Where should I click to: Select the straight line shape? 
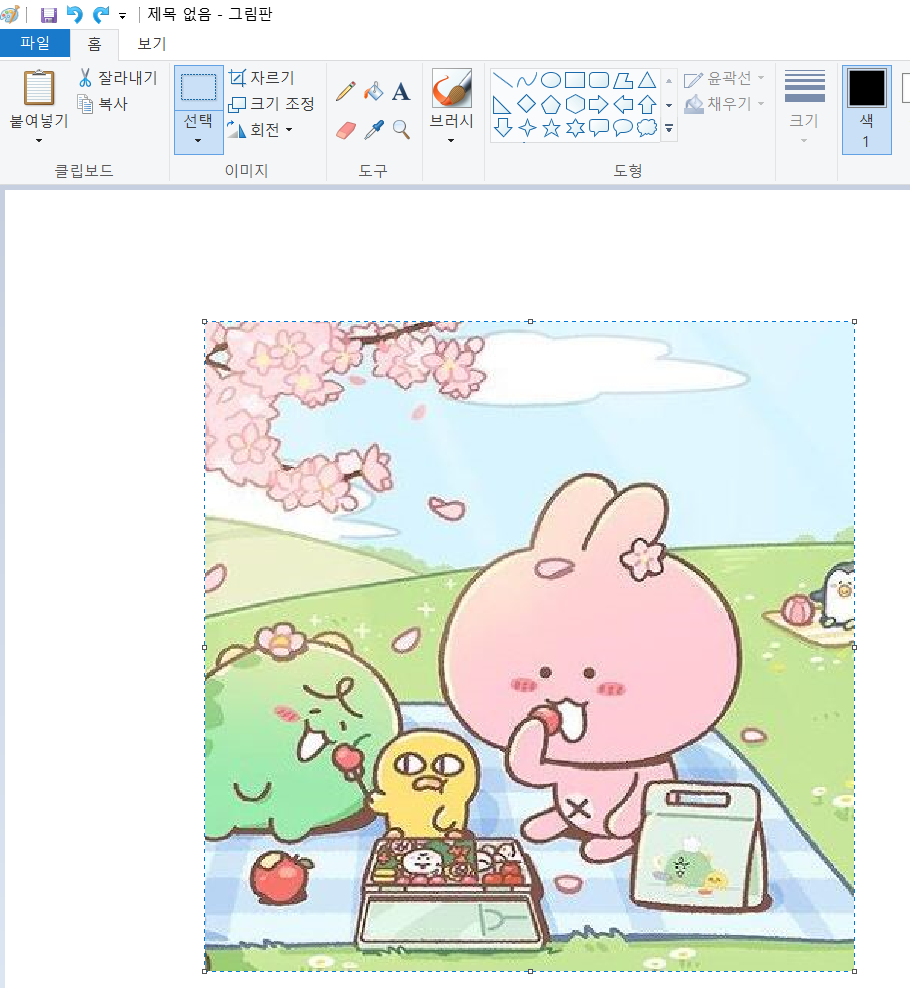pyautogui.click(x=502, y=80)
